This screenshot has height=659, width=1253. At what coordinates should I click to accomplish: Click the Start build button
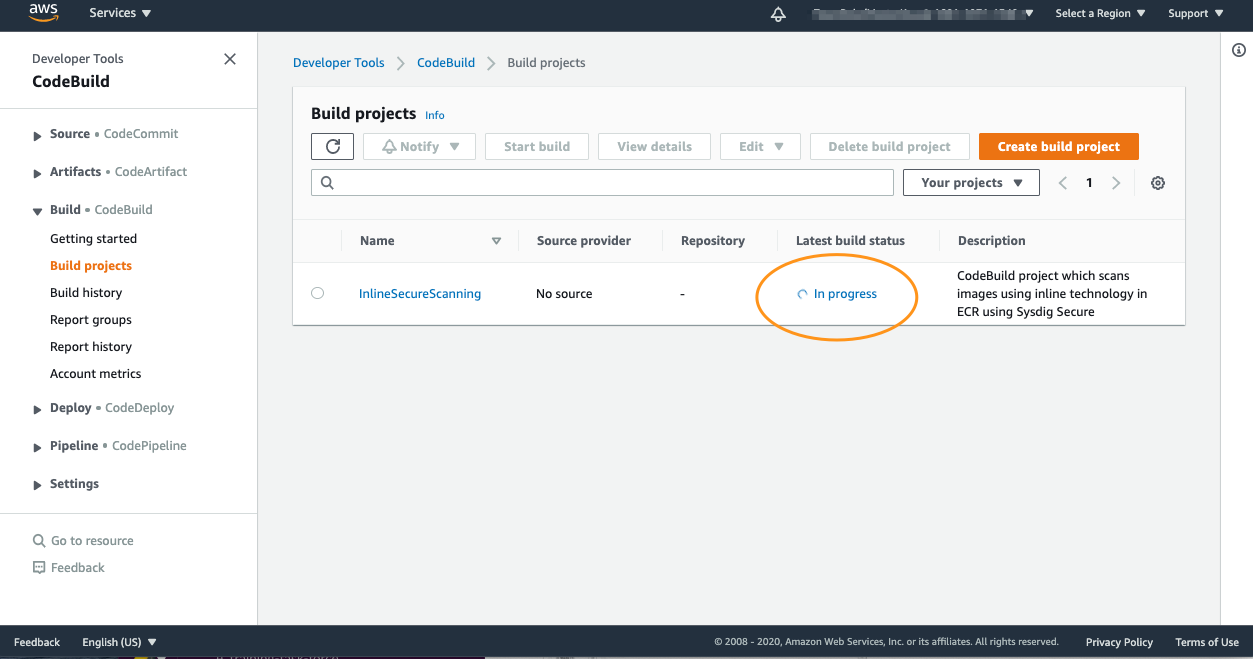click(537, 146)
